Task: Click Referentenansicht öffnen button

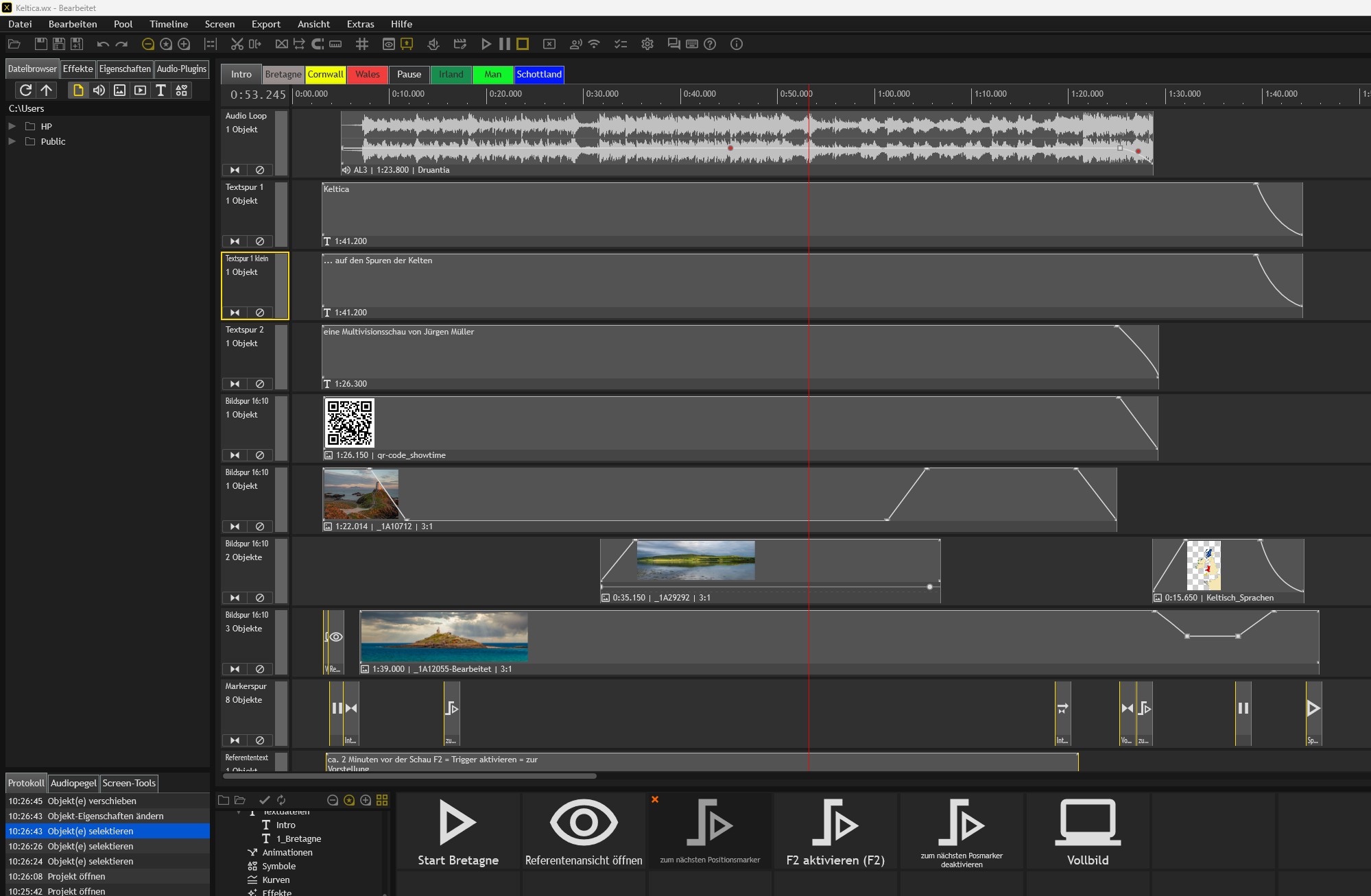Action: point(584,832)
